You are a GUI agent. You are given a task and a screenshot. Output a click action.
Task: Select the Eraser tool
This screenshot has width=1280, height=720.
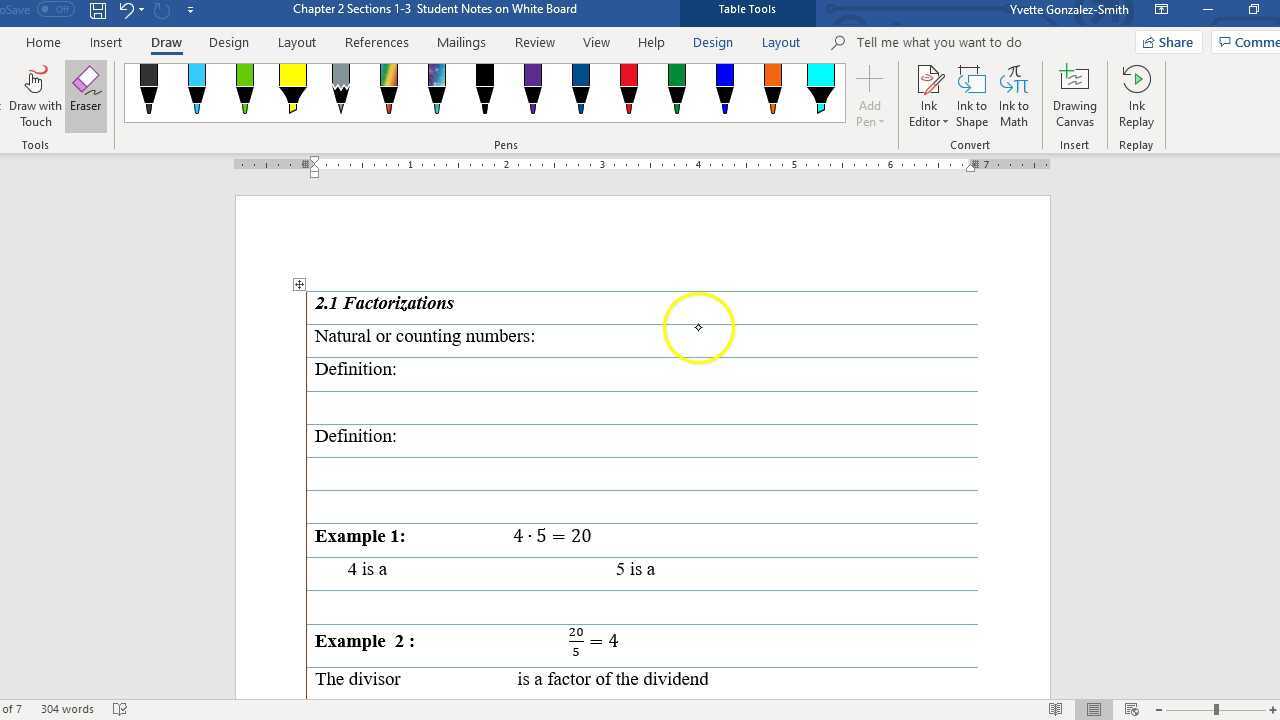(85, 88)
